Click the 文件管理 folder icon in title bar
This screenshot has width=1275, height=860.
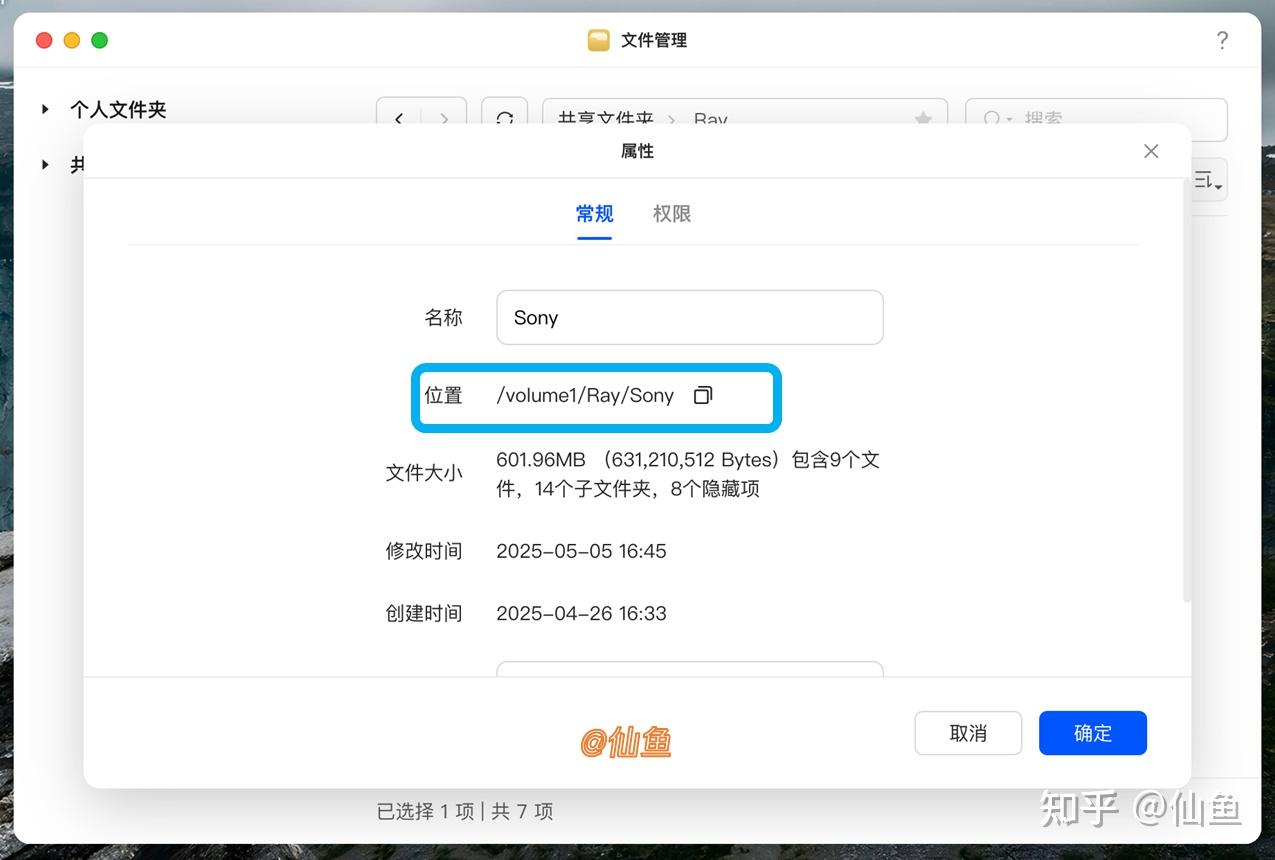pos(599,40)
